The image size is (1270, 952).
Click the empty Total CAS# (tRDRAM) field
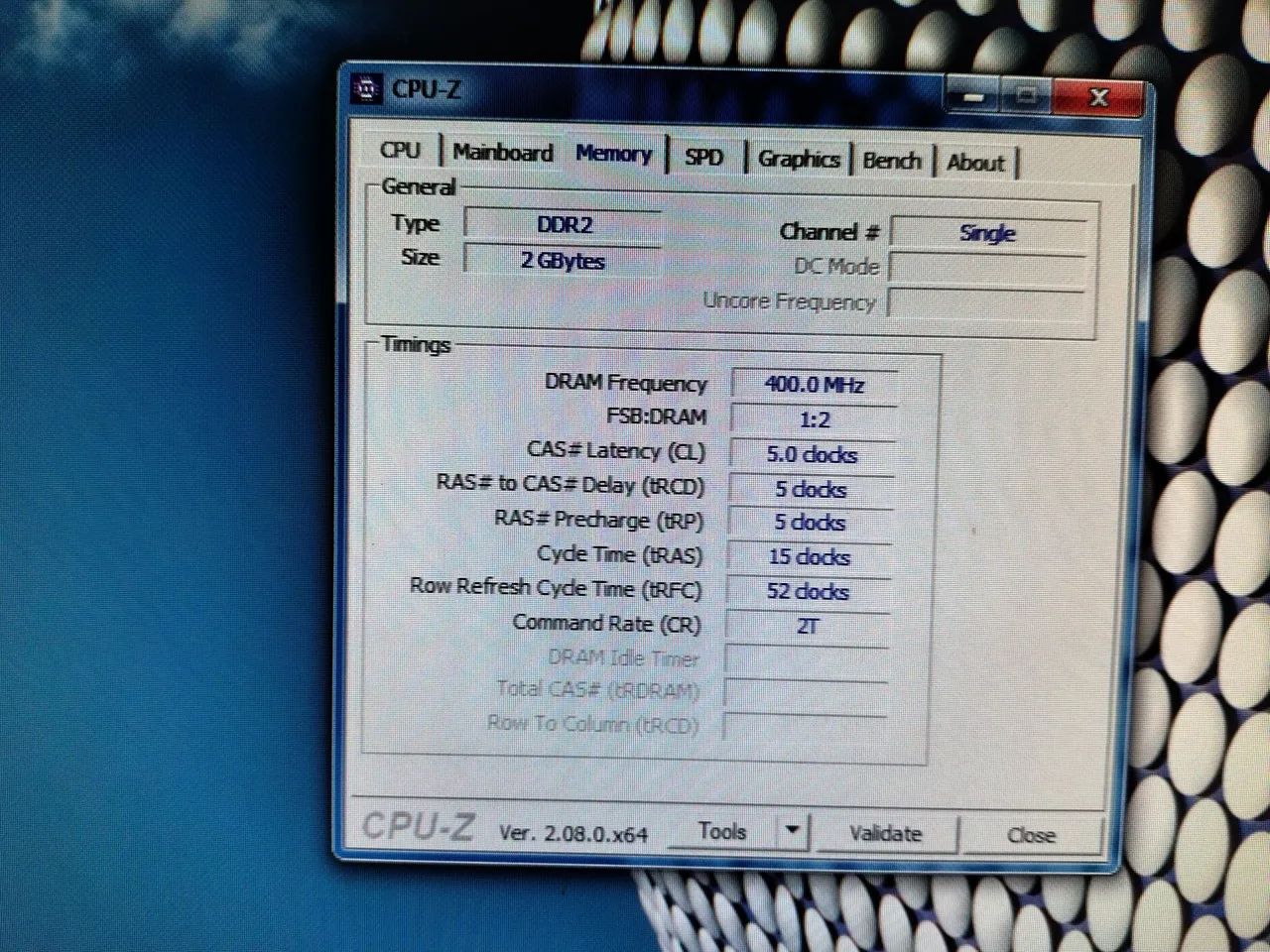pyautogui.click(x=805, y=693)
